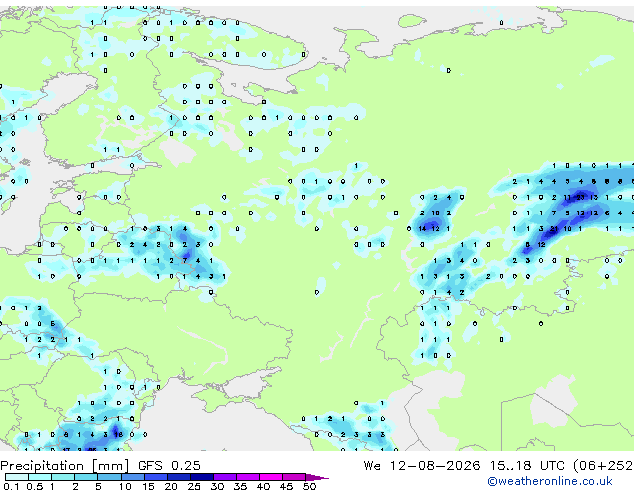Click the 5–10 mm legend swatch
Screen dimensions: 634x490
coord(109,477)
